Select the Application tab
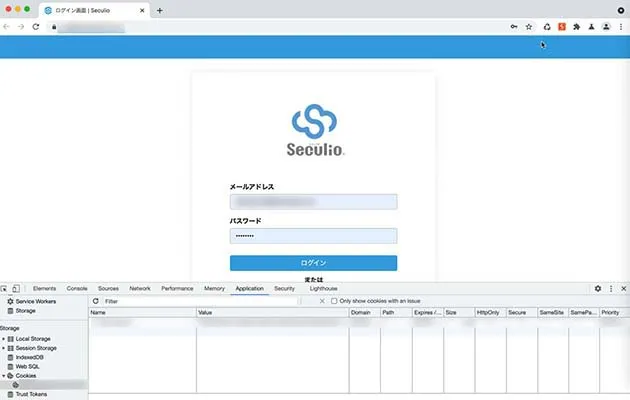Image resolution: width=630 pixels, height=400 pixels. click(x=250, y=288)
